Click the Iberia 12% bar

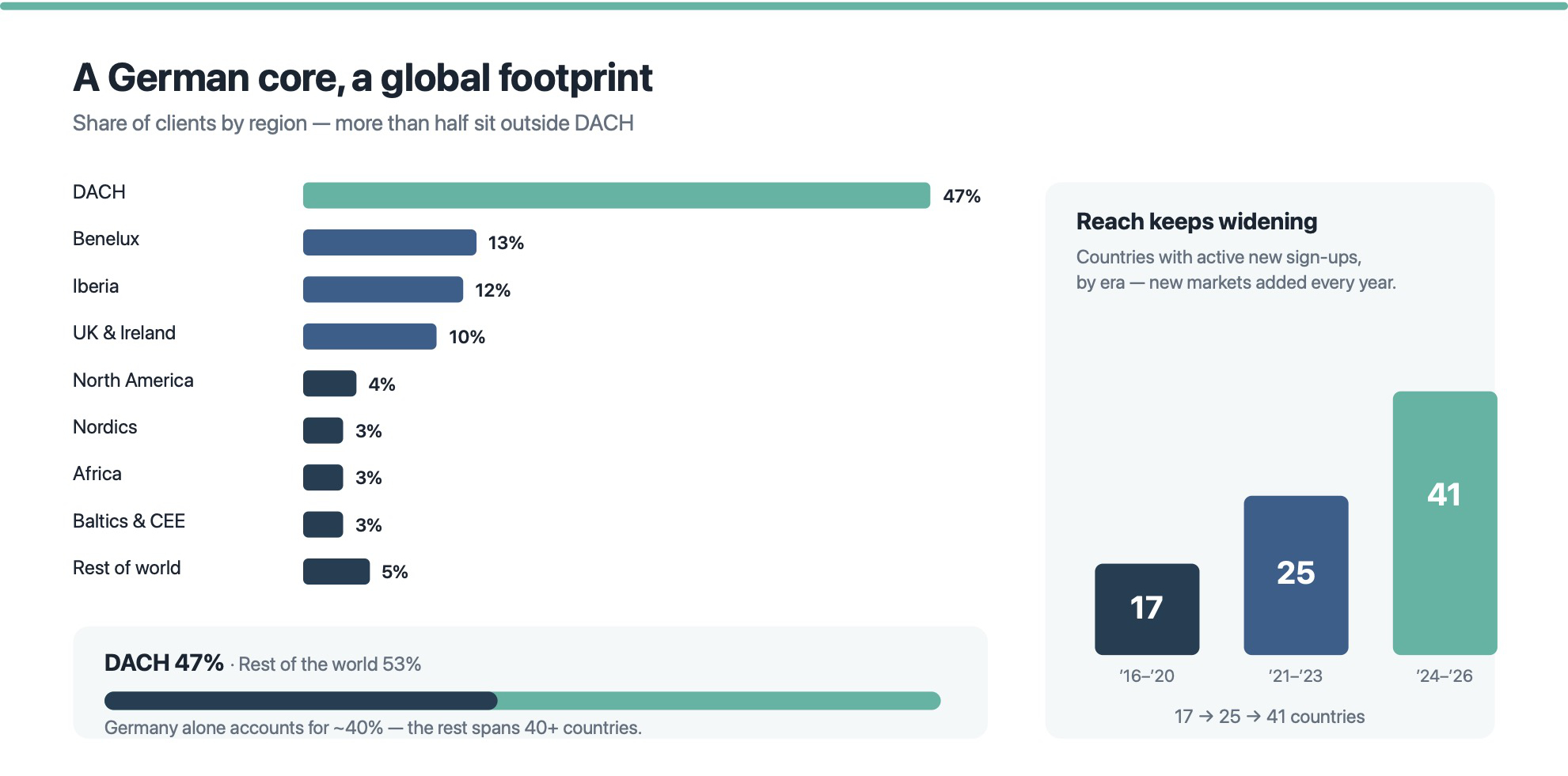[383, 290]
